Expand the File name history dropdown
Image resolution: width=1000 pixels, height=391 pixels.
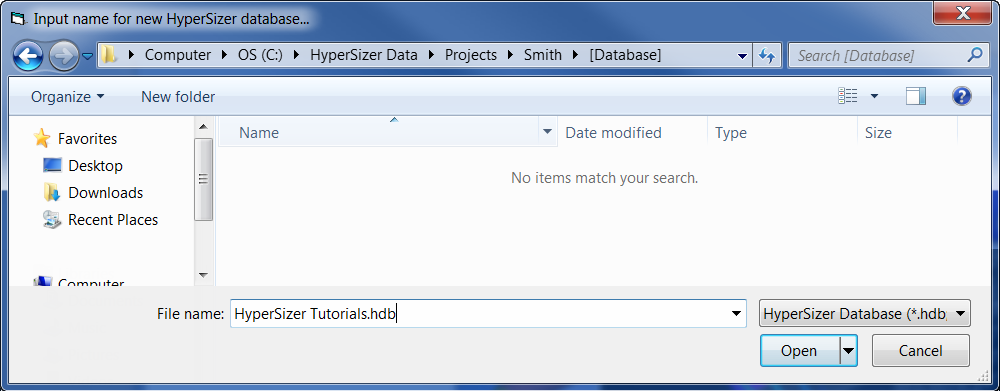tap(737, 314)
